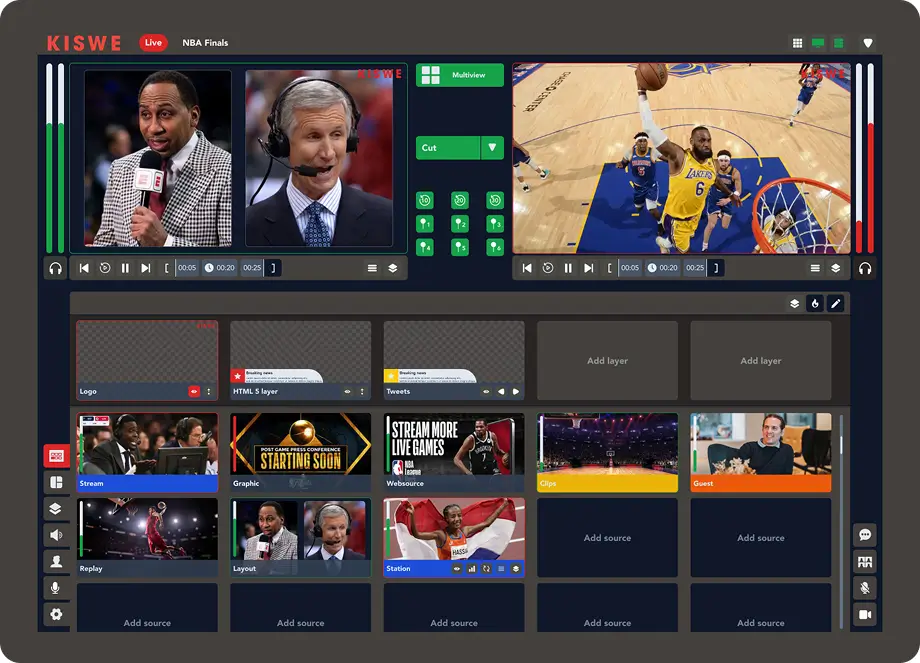Open preview player hamburger menu
This screenshot has height=663, width=920.
click(x=372, y=268)
